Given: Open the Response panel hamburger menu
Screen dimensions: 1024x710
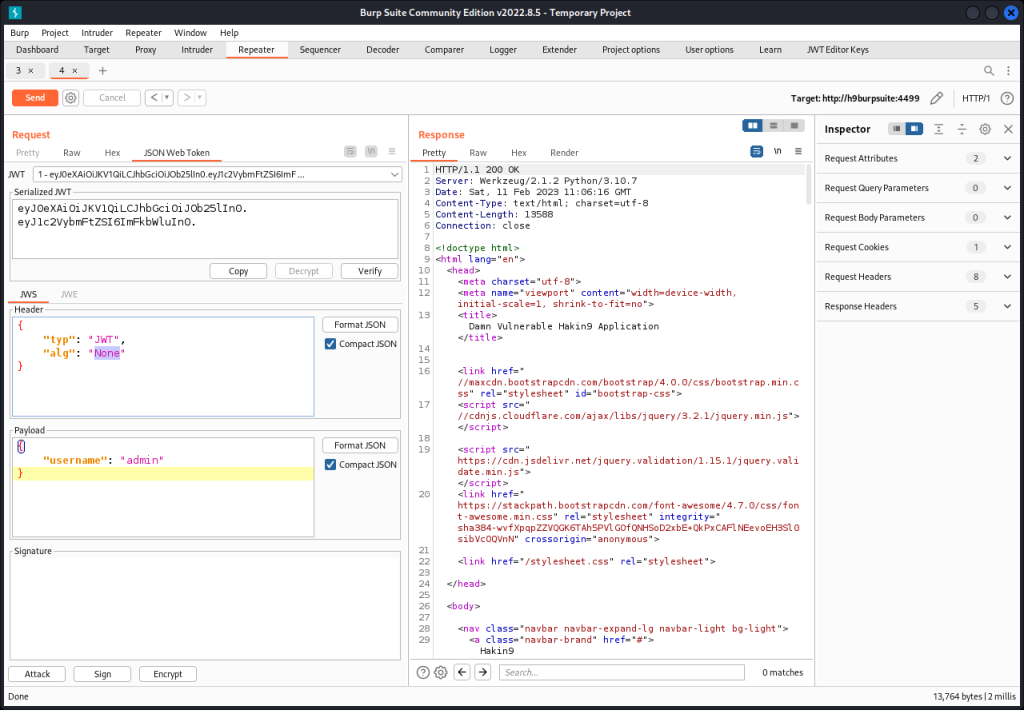Looking at the screenshot, I should (798, 152).
